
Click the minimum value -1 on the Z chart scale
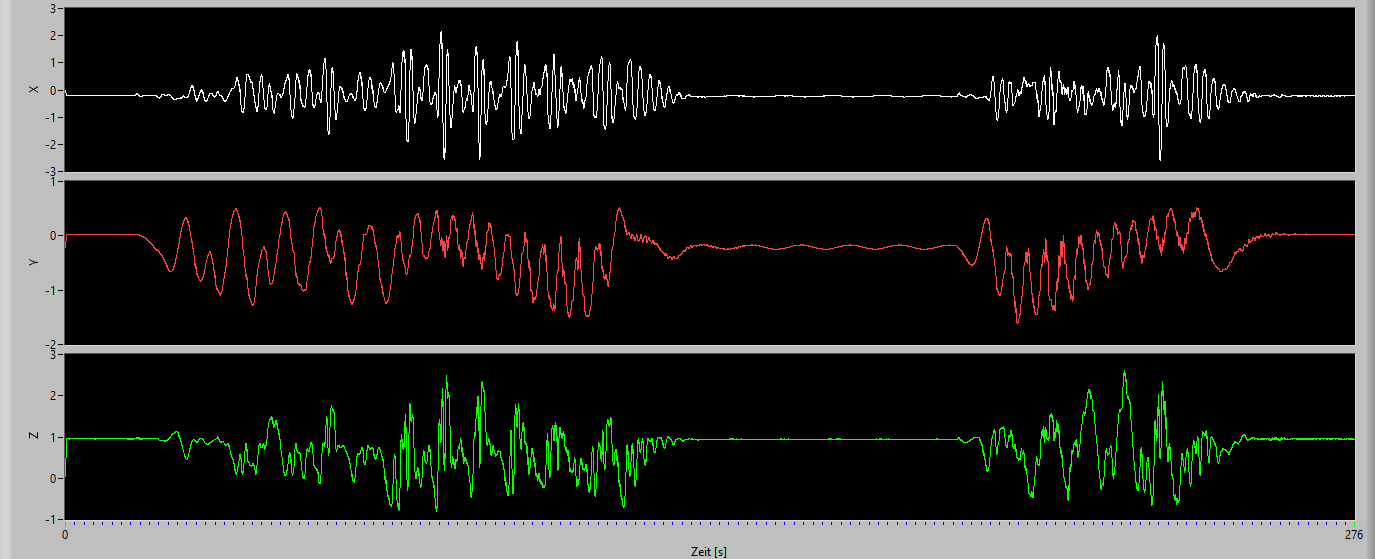click(53, 520)
